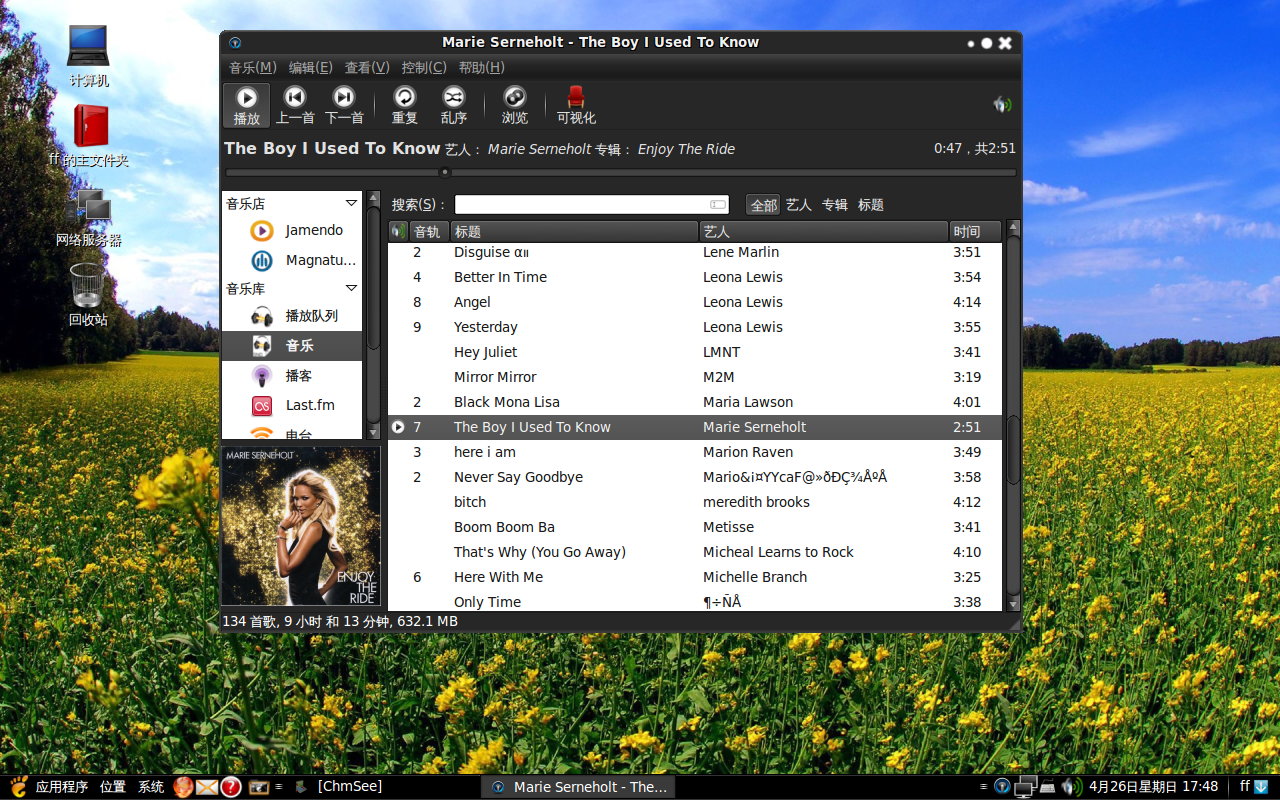The height and width of the screenshot is (800, 1280).
Task: Collapse the 音乐库 section arrow
Action: pyautogui.click(x=351, y=288)
